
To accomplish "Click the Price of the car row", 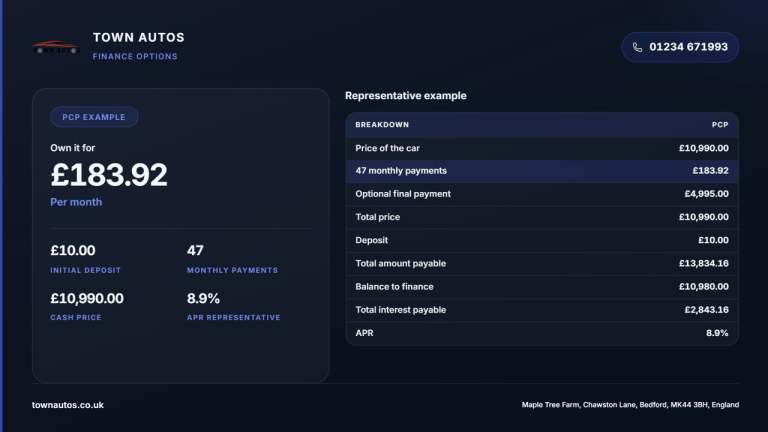I will [x=542, y=148].
